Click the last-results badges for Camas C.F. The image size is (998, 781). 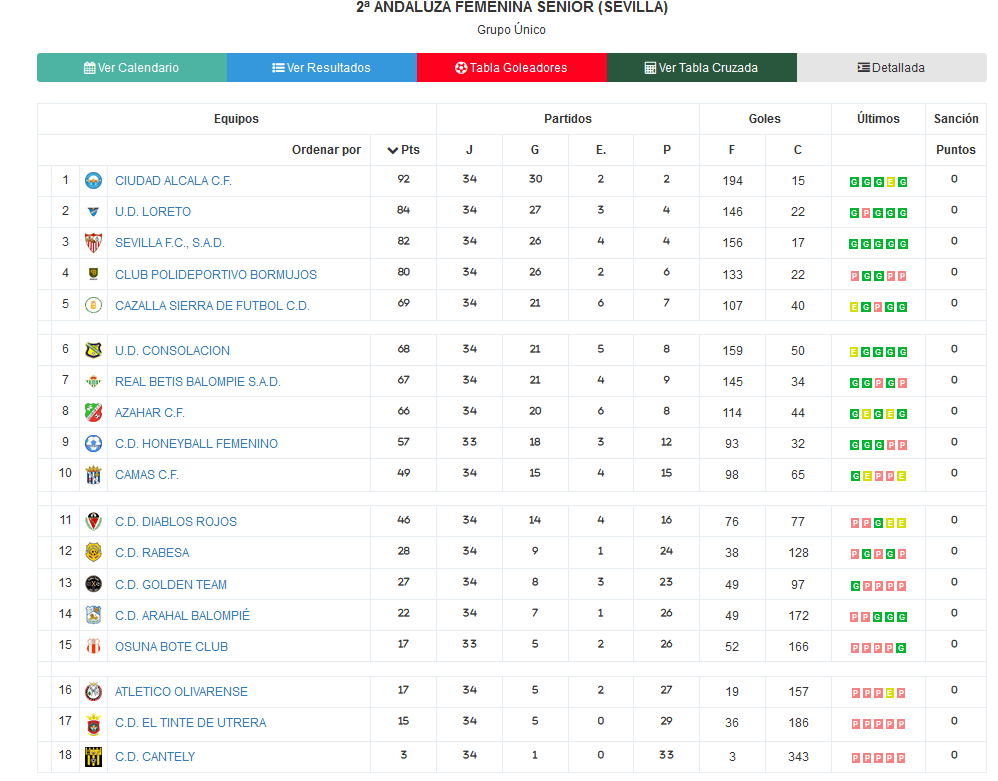(x=878, y=476)
